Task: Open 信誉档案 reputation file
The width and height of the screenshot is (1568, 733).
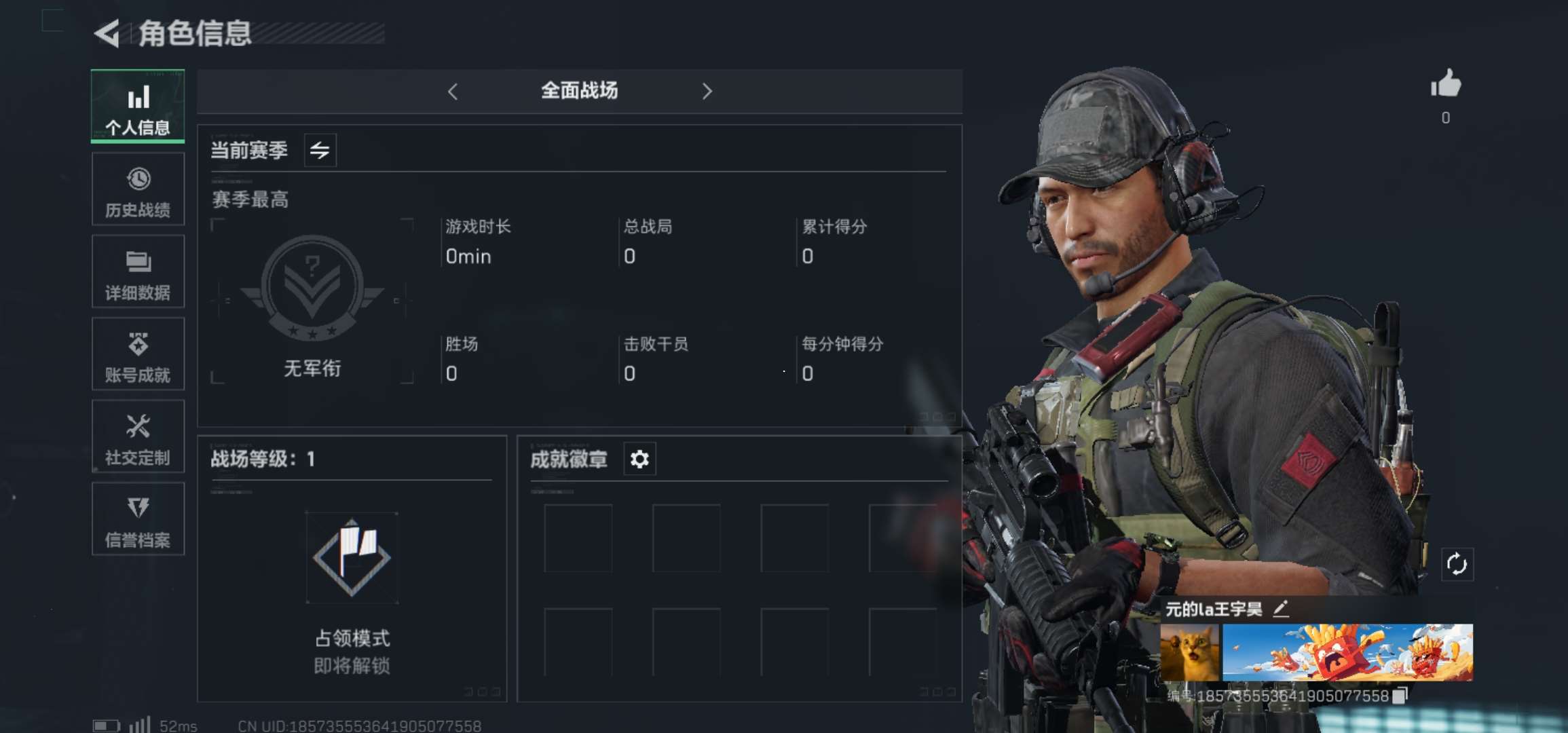Action: tap(138, 519)
